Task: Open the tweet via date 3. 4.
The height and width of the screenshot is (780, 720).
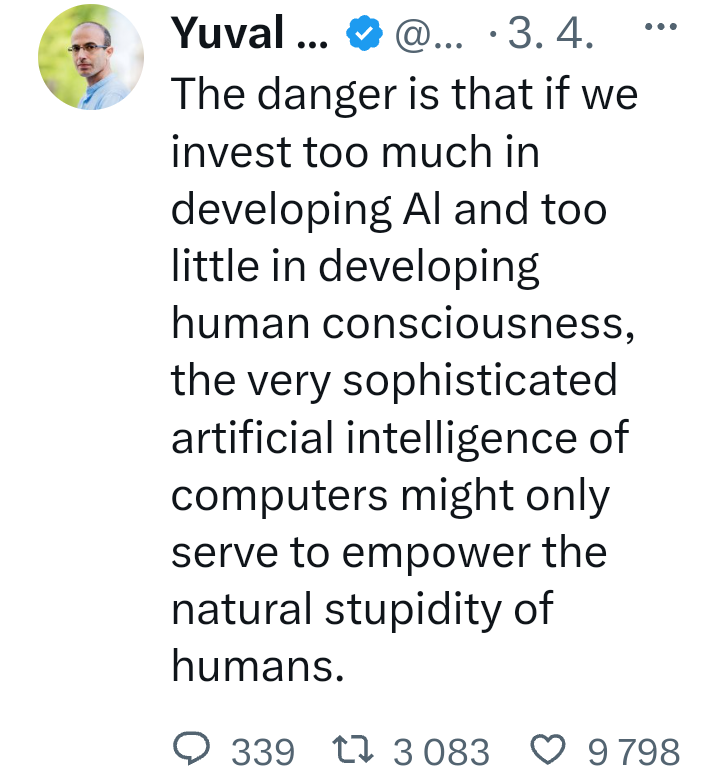Action: point(550,36)
